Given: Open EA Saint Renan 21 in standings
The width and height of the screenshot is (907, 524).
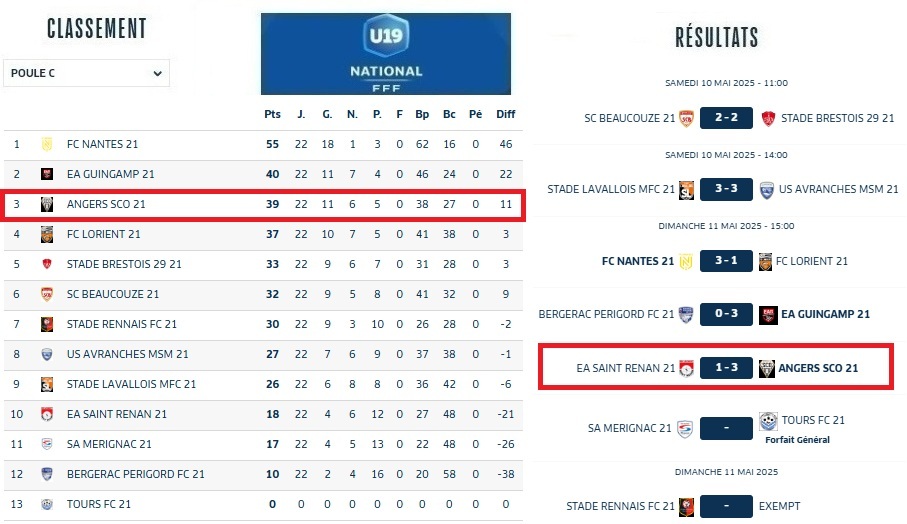Looking at the screenshot, I should (116, 414).
